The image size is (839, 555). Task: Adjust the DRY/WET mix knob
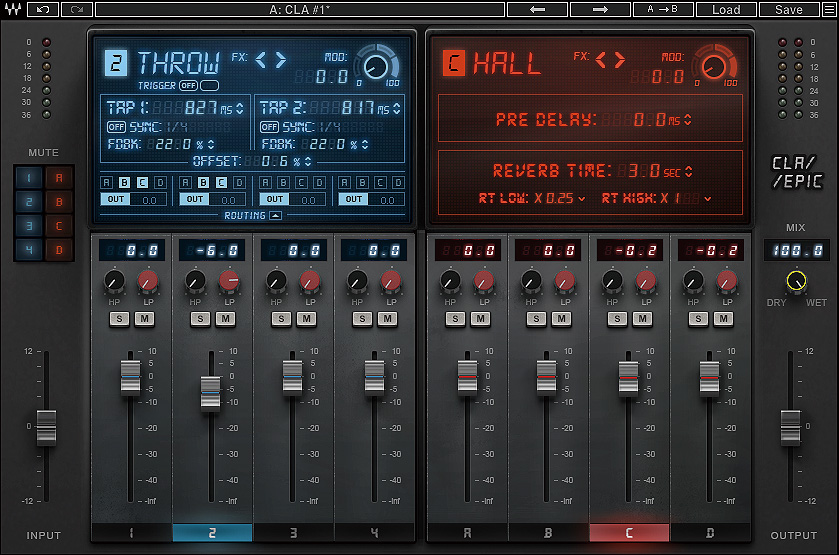(796, 281)
